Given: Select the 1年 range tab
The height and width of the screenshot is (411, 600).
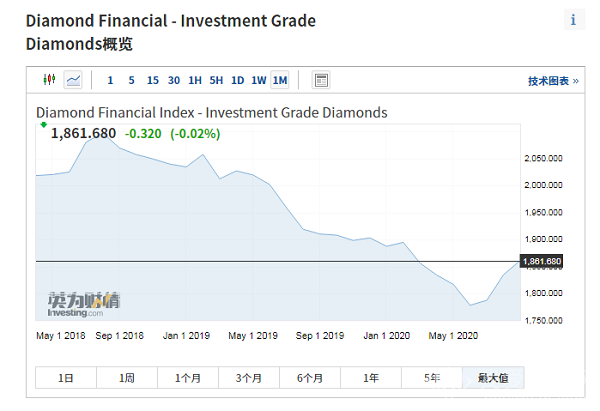Looking at the screenshot, I should [371, 377].
